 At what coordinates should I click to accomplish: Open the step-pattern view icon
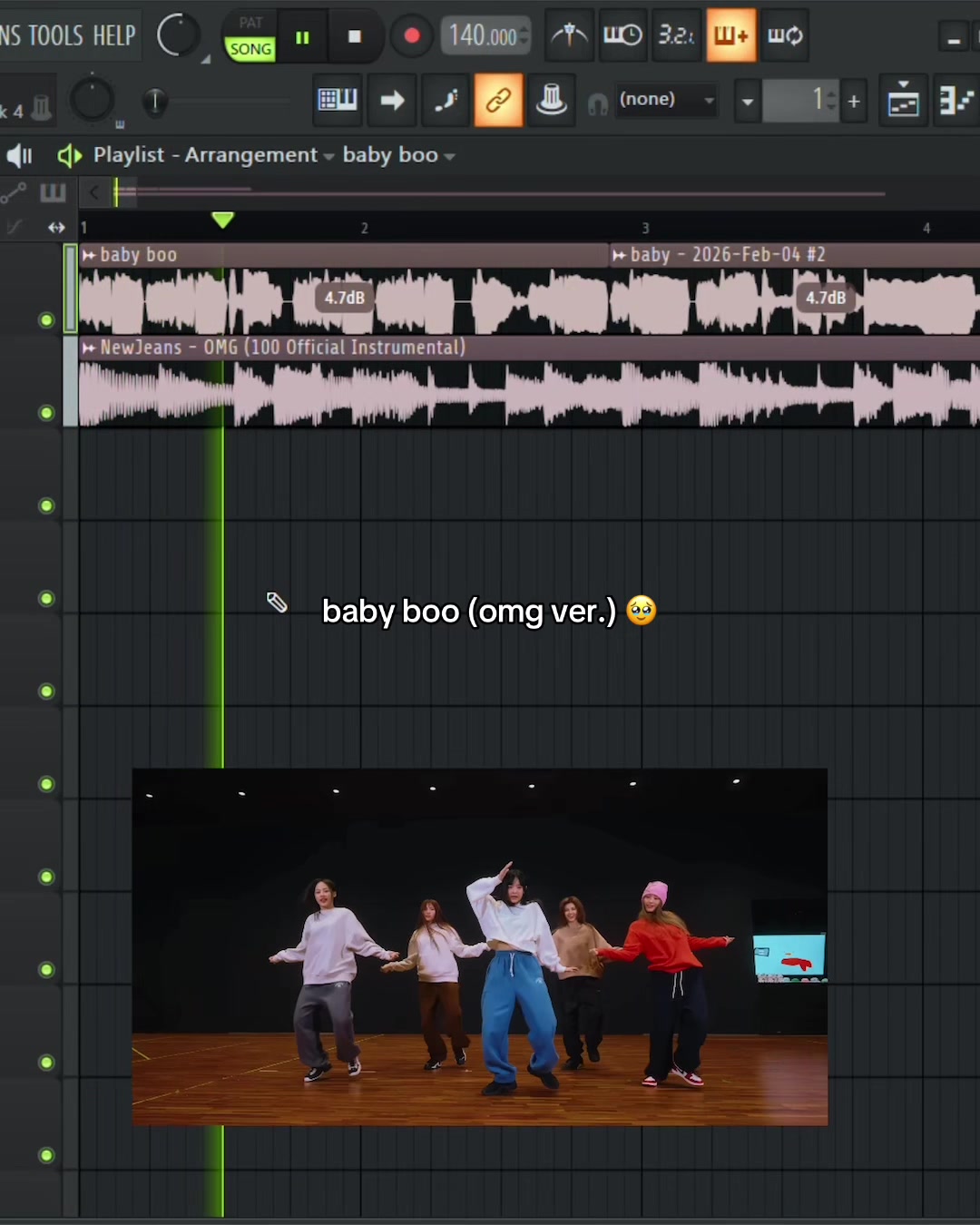[x=957, y=100]
